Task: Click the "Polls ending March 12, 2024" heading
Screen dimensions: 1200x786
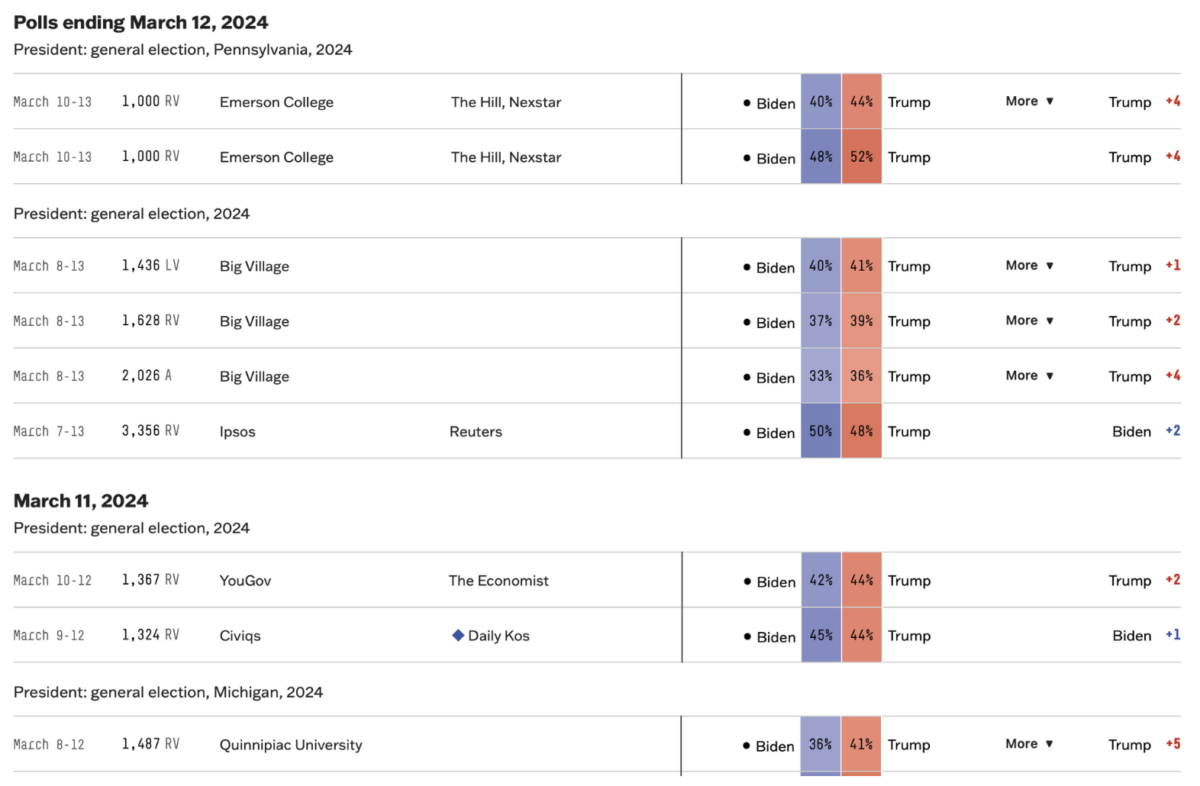Action: click(x=141, y=22)
